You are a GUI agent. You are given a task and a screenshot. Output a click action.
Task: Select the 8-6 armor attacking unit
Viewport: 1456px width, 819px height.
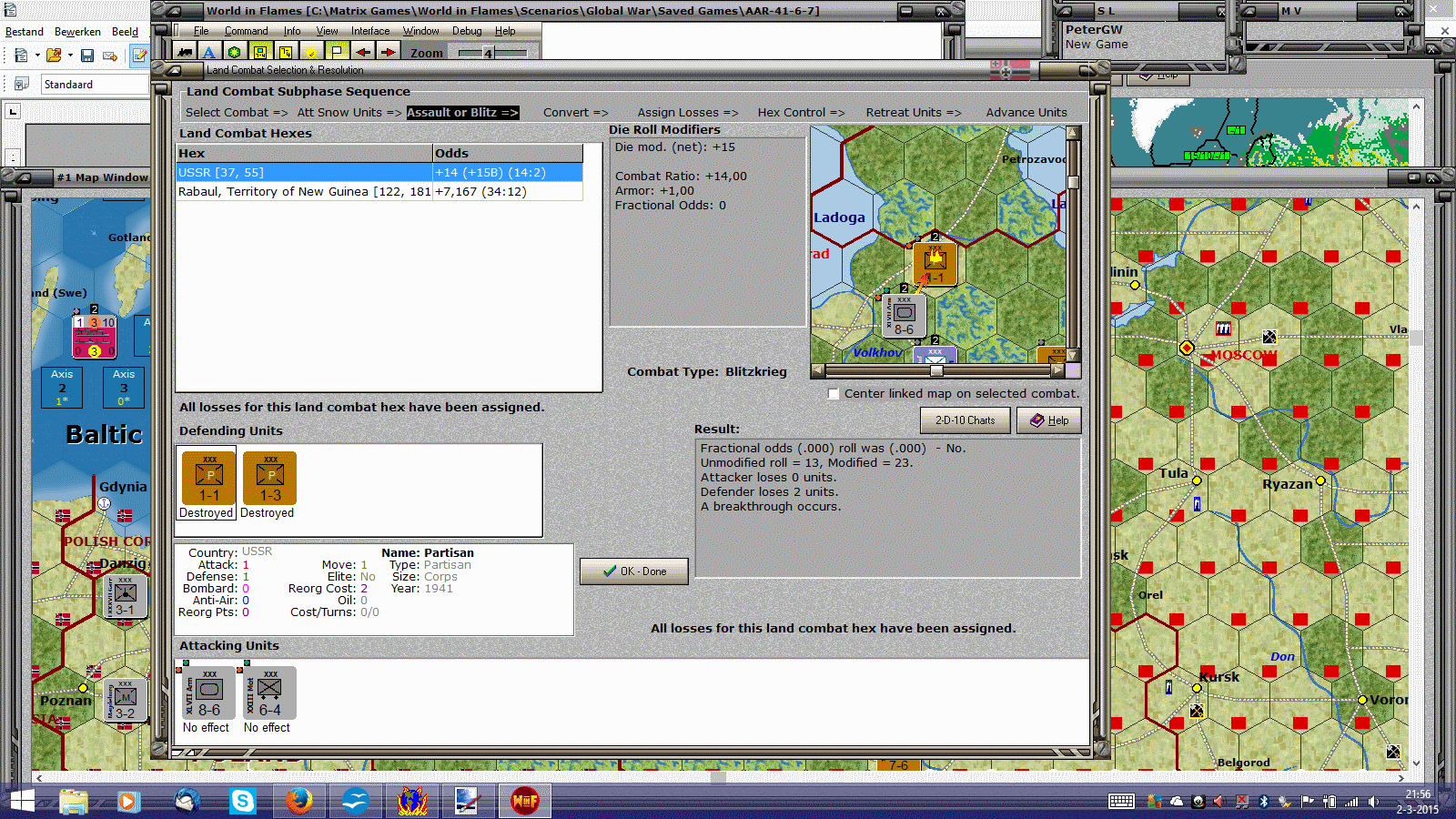[x=208, y=693]
